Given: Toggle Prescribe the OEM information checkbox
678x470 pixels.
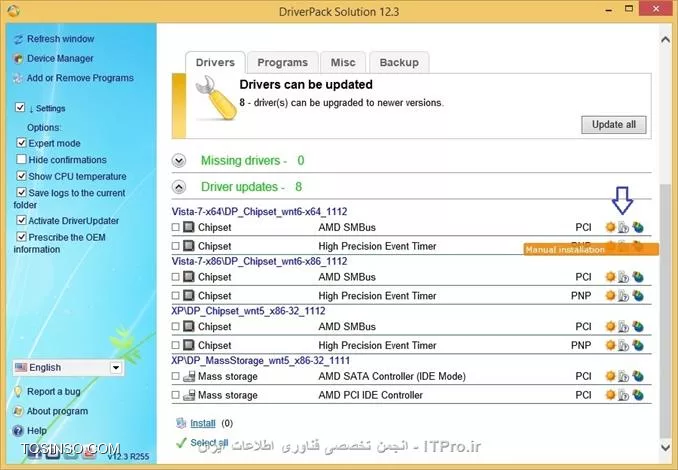Looking at the screenshot, I should coord(21,237).
